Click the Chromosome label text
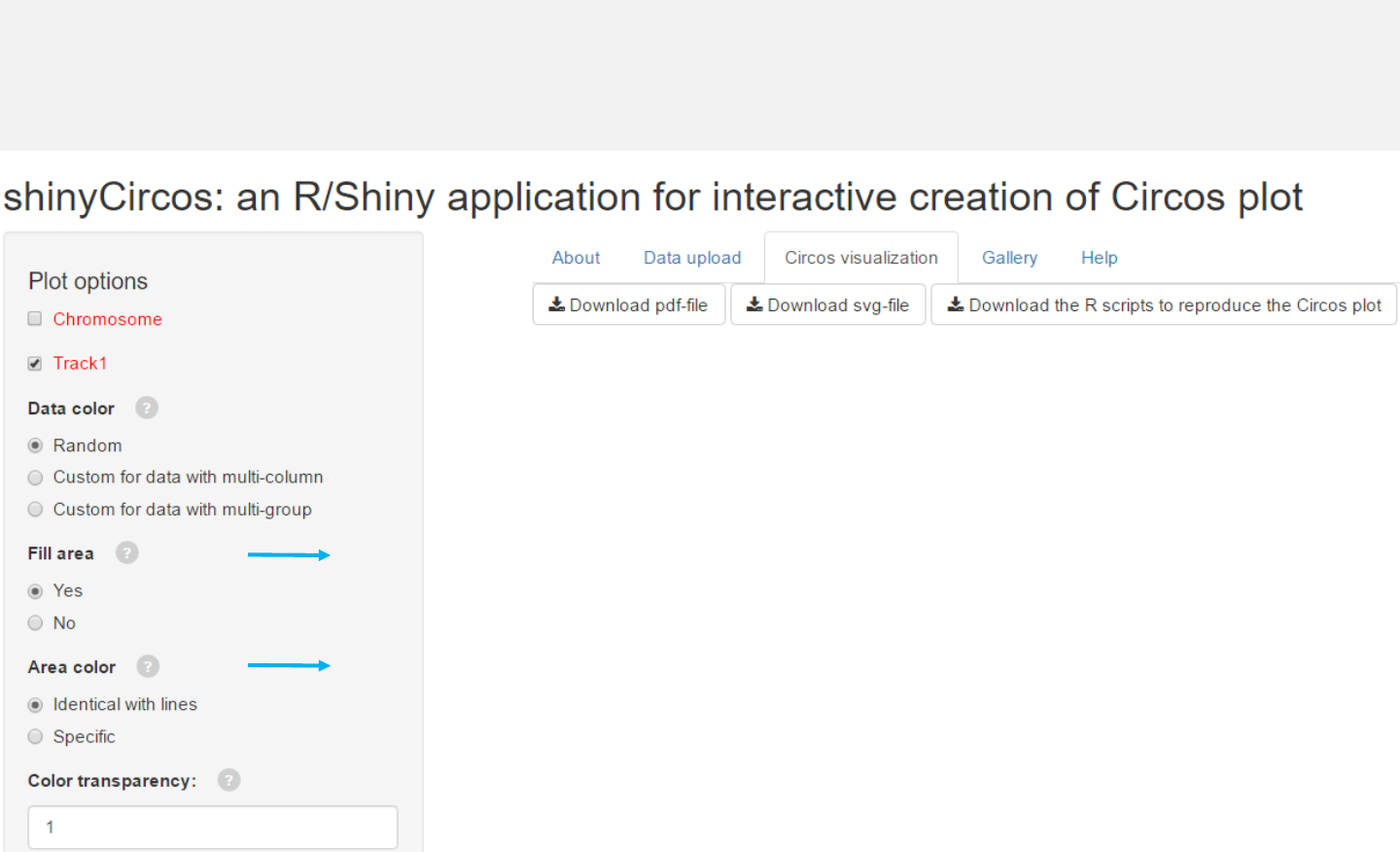This screenshot has width=1400, height=852. [x=107, y=319]
